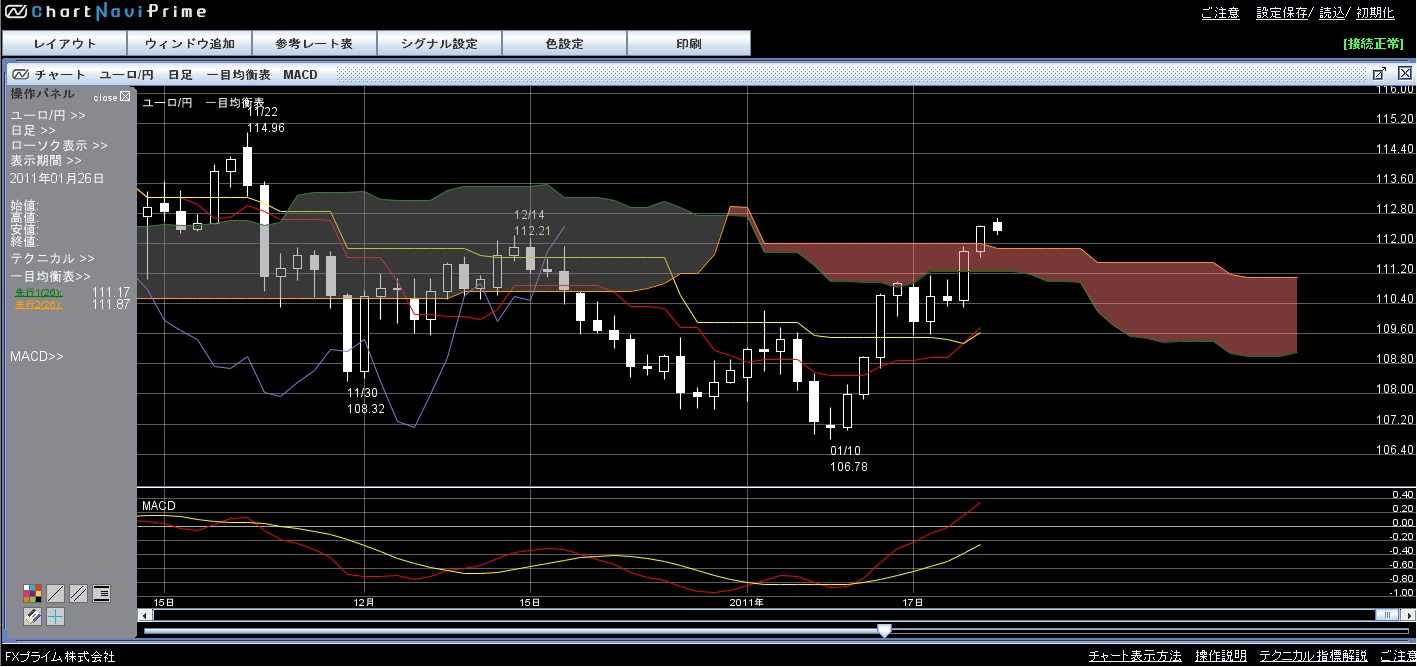Click the 設定保存 link at top right
The width and height of the screenshot is (1417, 667).
tap(1281, 13)
